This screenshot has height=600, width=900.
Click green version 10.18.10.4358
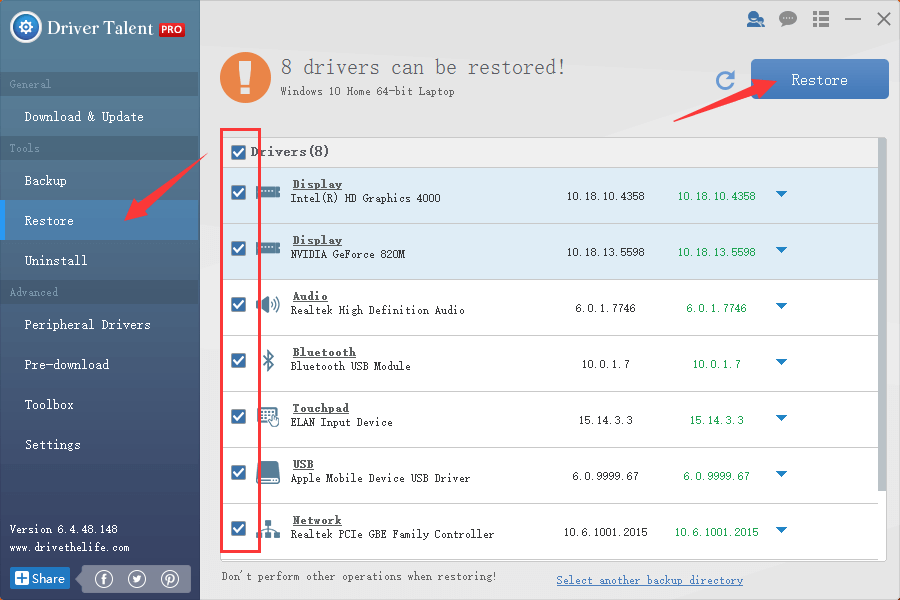coord(716,196)
